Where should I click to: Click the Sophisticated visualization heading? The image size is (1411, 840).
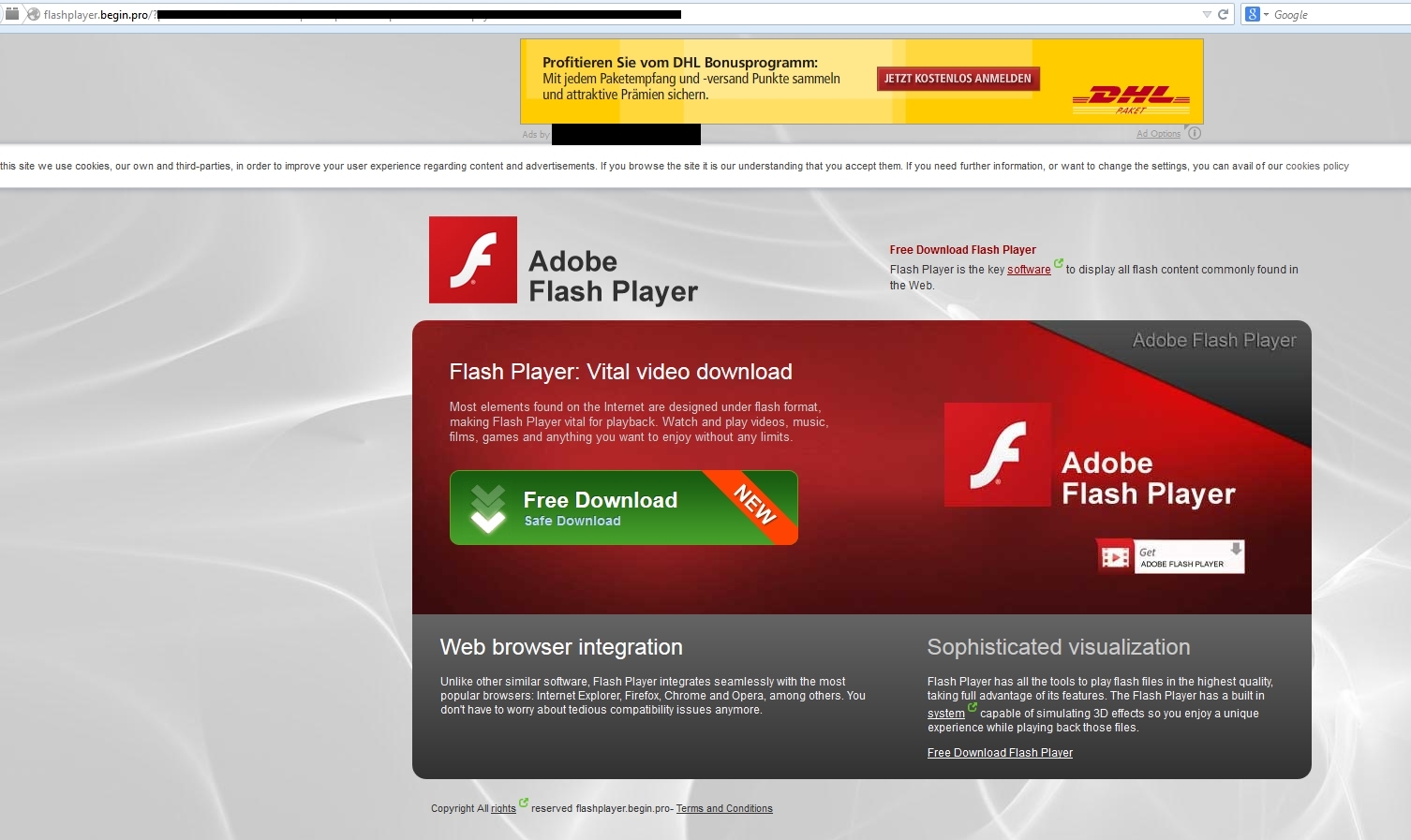[x=1059, y=647]
